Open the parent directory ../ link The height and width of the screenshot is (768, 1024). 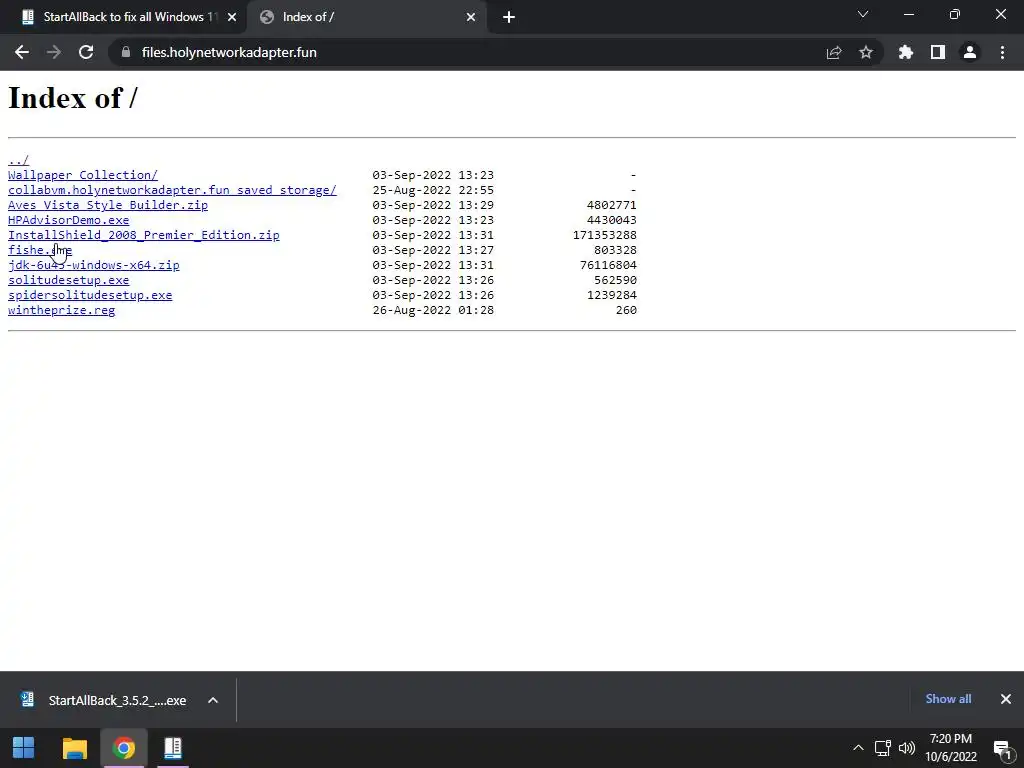(18, 160)
